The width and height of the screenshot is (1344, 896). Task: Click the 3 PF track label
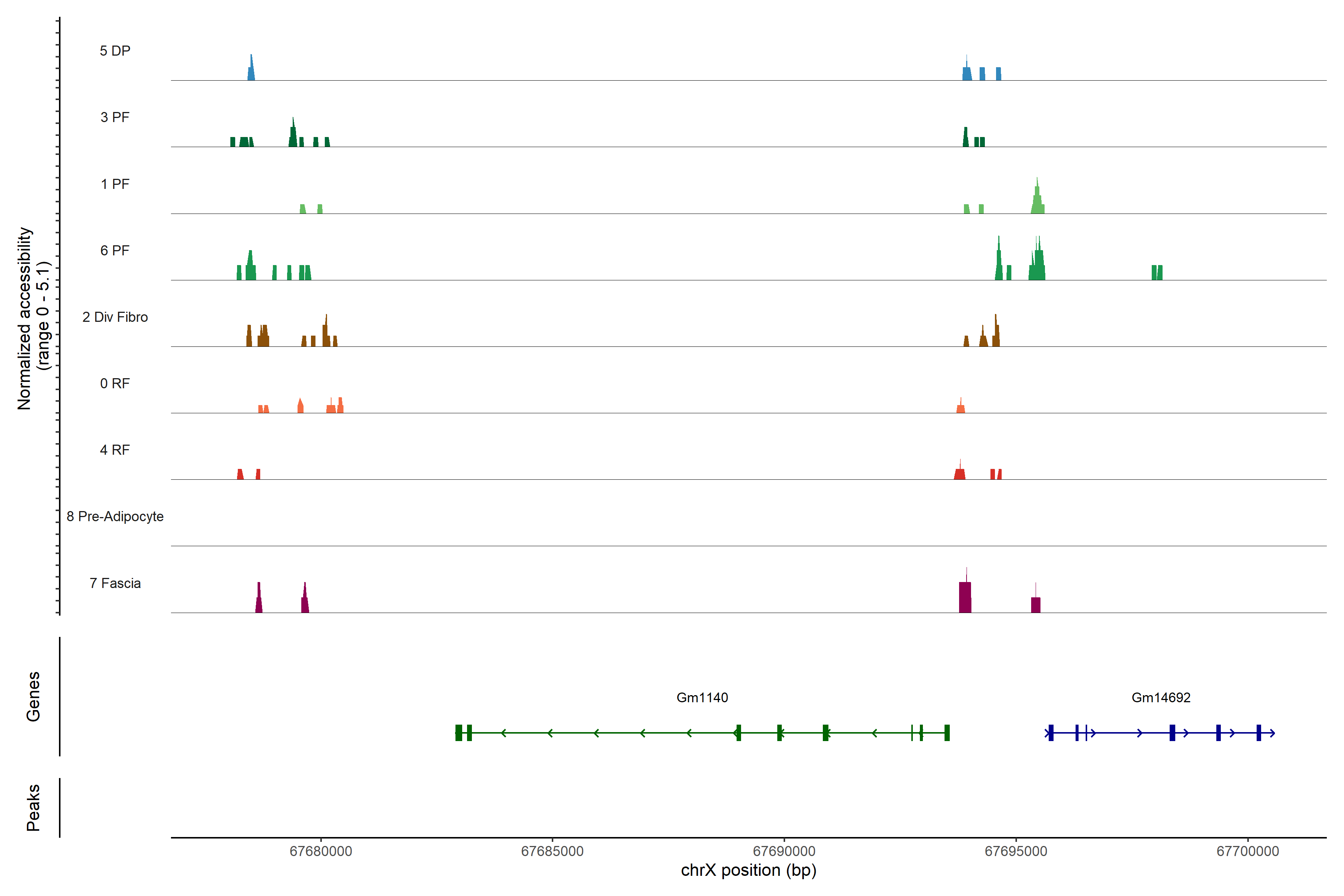pyautogui.click(x=115, y=117)
